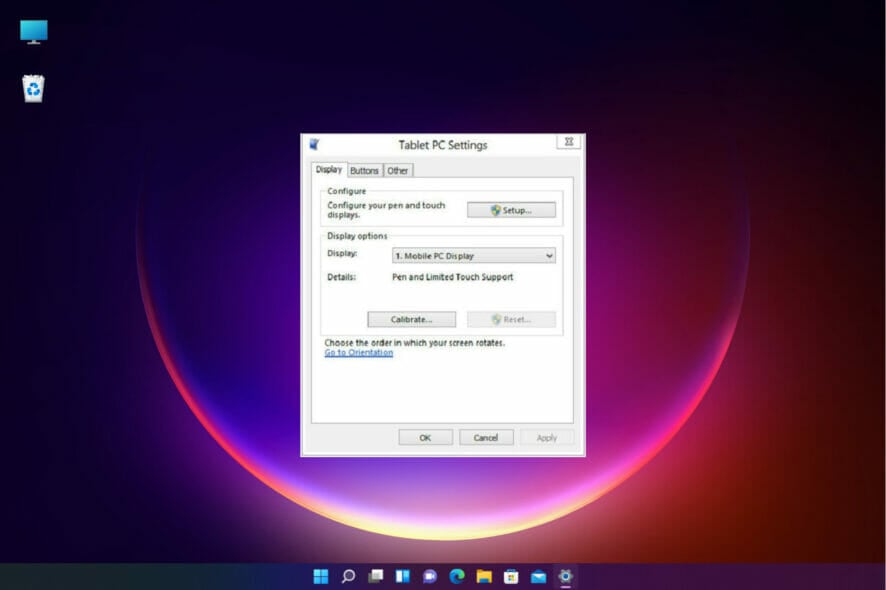This screenshot has height=590, width=886.
Task: Click the help button in the title bar
Action: click(568, 141)
